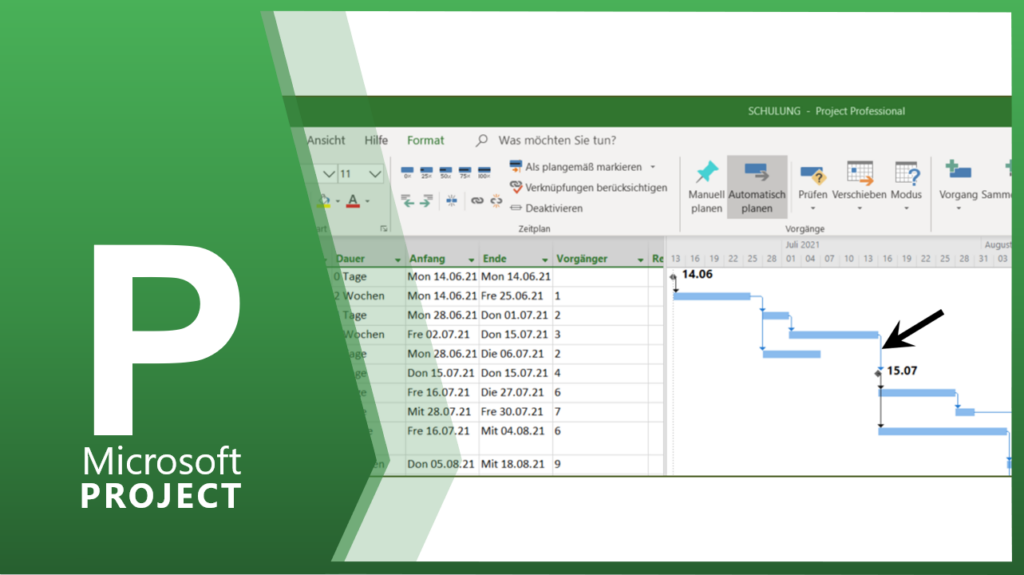Open the Ansicht ribbon tab
Viewport: 1024px width, 575px height.
325,140
